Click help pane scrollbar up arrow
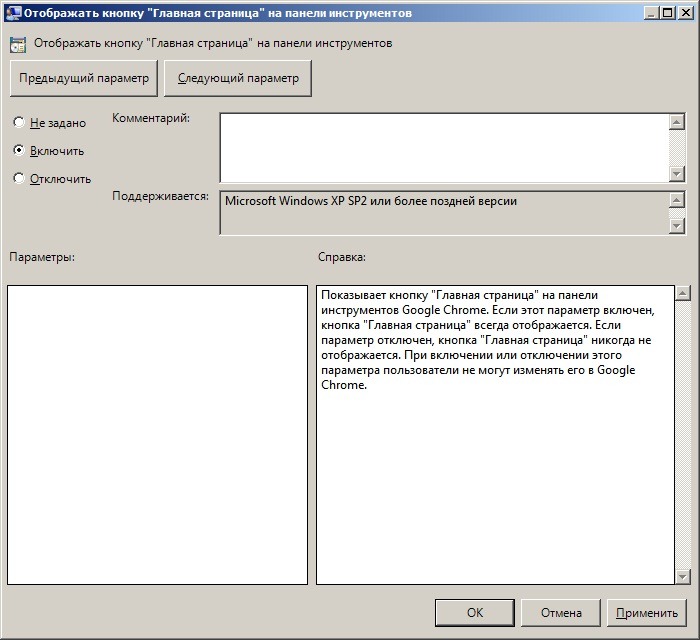The image size is (700, 640). click(683, 293)
